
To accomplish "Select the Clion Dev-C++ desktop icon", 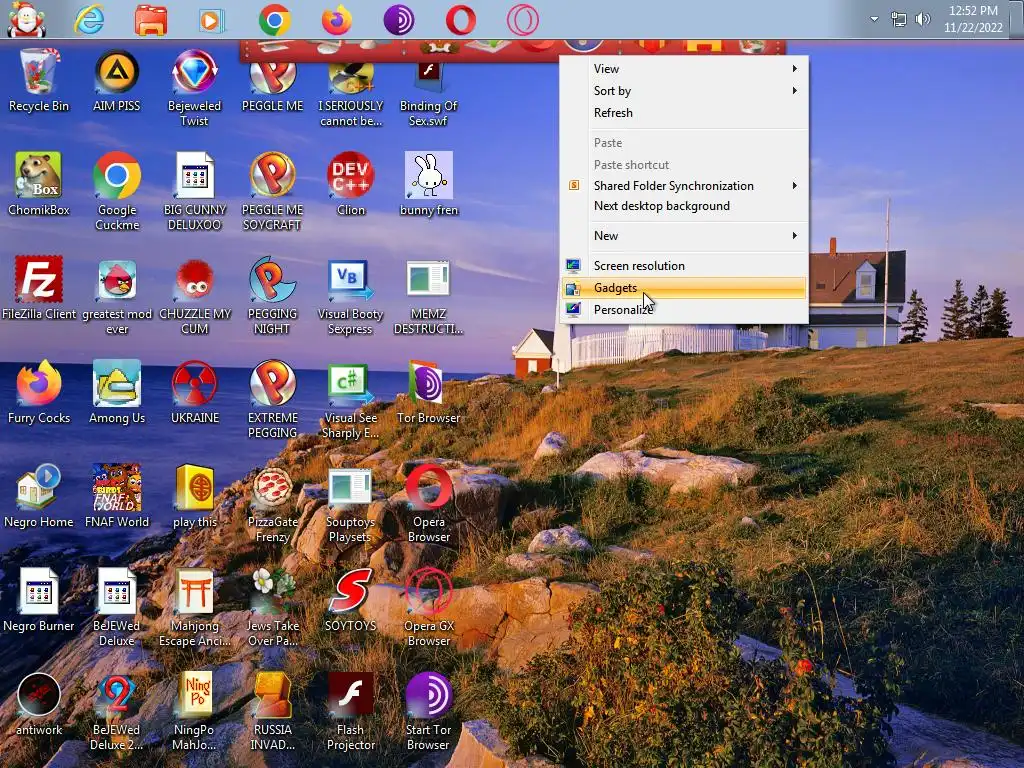I will [x=351, y=185].
